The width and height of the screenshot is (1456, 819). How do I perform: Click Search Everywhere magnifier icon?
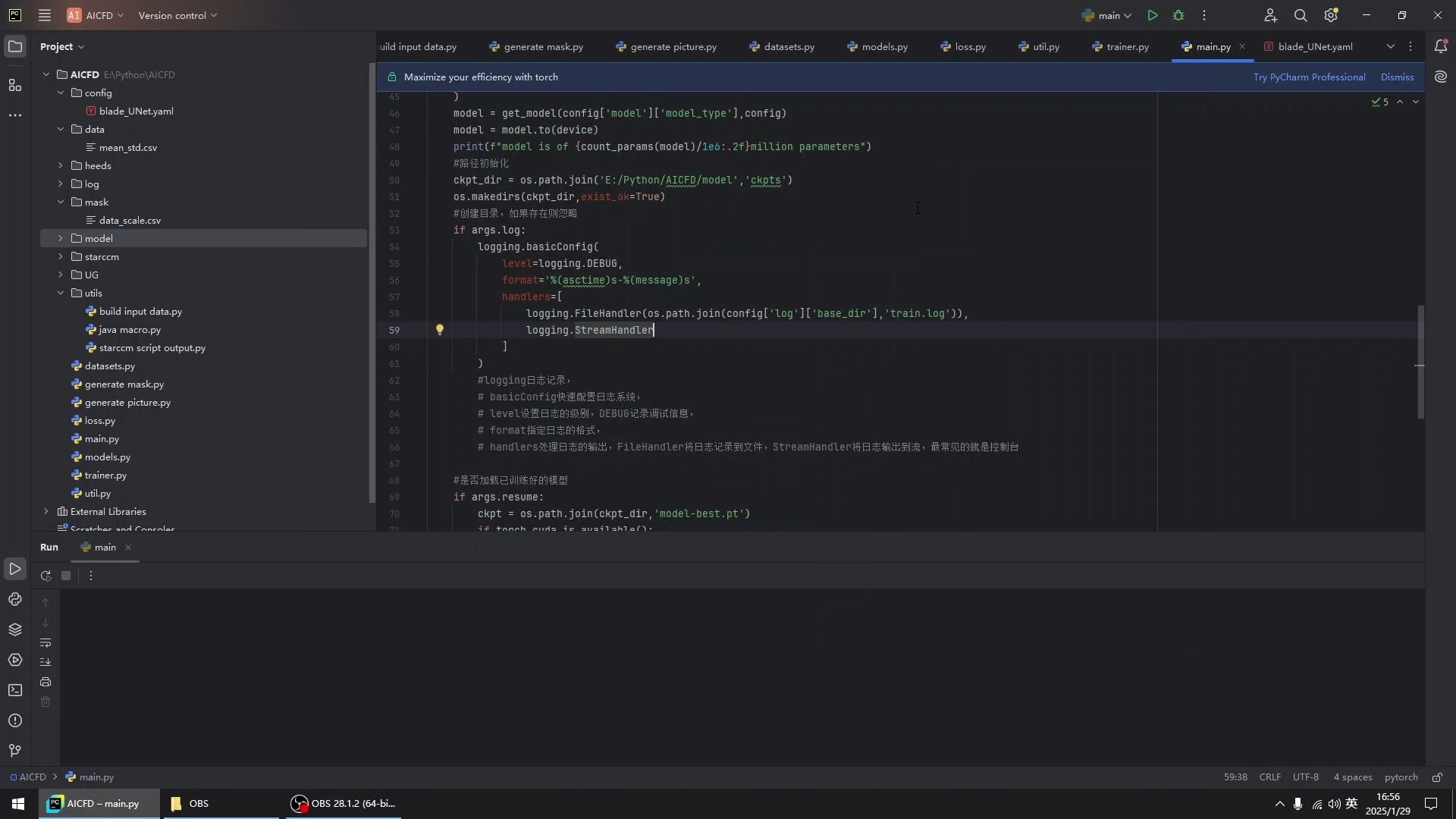click(x=1301, y=15)
